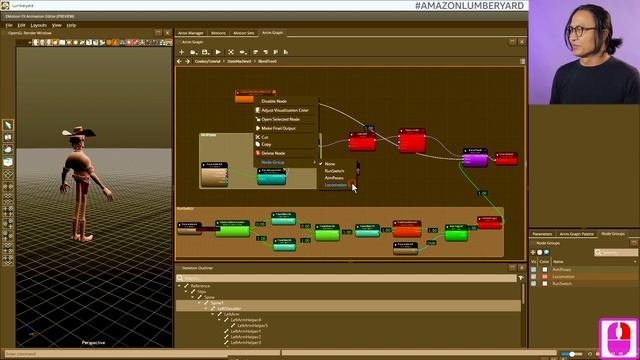
Task: Click the add node group plus icon
Action: coord(533,253)
